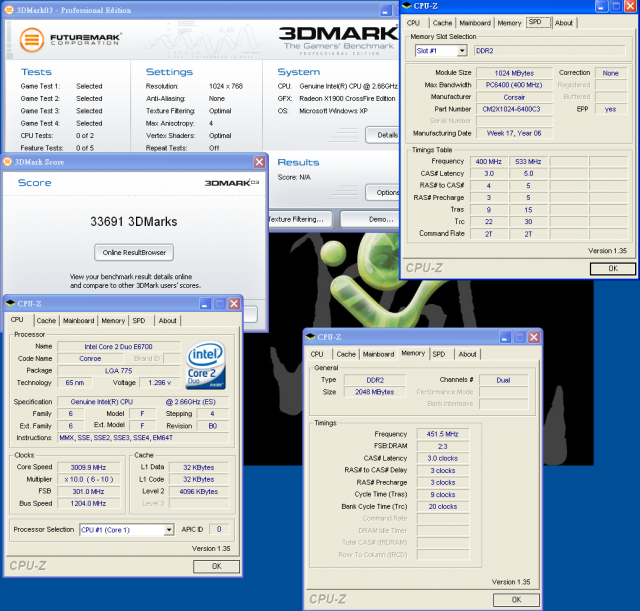Minimize the CPU-Z Memory window
The image size is (640, 611).
505,337
